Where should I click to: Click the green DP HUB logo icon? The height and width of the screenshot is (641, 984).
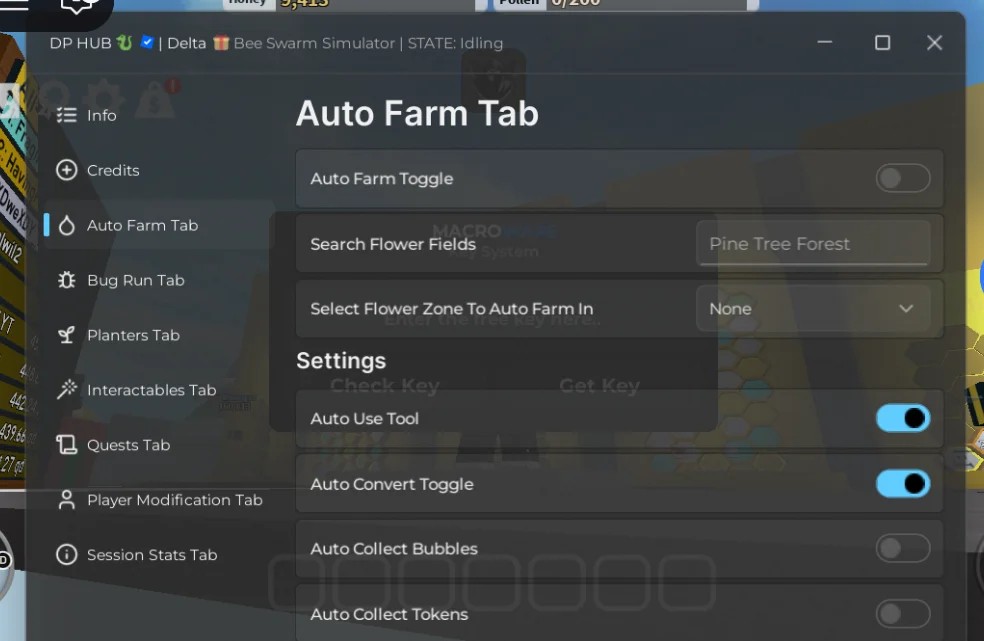(125, 43)
